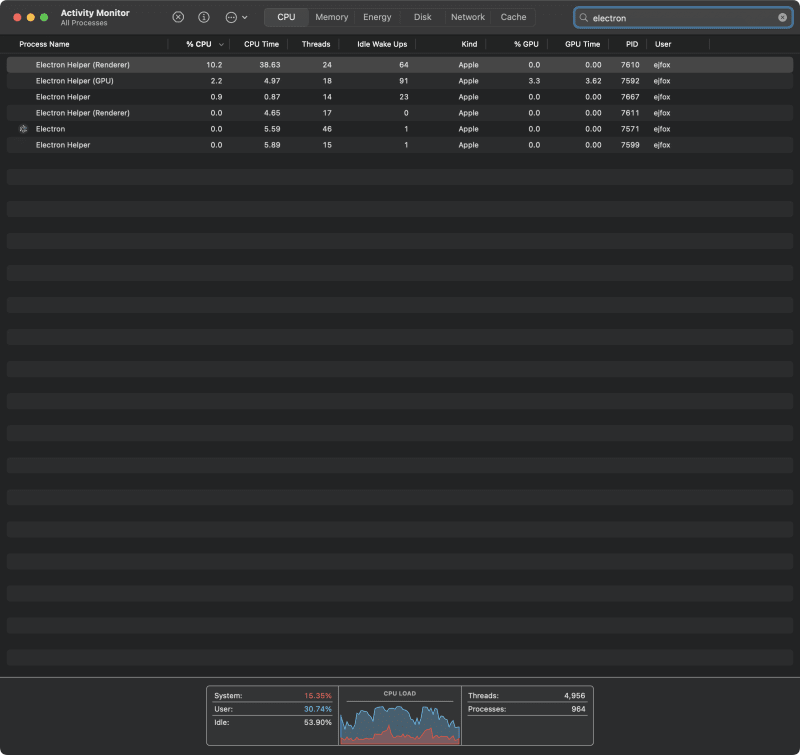Open the Network tab
The height and width of the screenshot is (755, 800).
point(467,16)
